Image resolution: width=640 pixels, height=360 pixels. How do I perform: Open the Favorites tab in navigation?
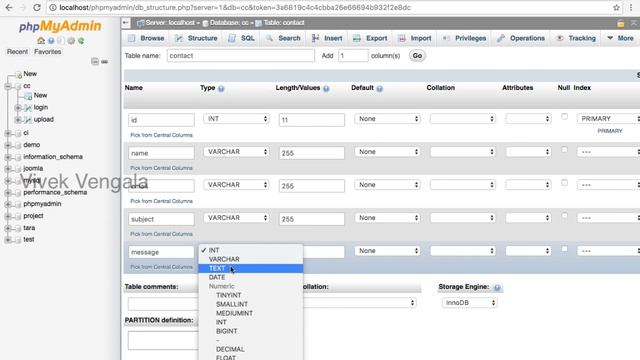48,52
